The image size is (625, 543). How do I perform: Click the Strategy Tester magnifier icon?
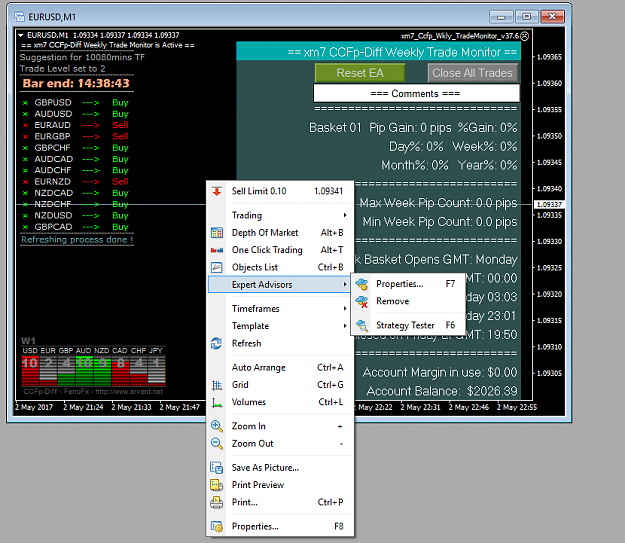point(362,325)
